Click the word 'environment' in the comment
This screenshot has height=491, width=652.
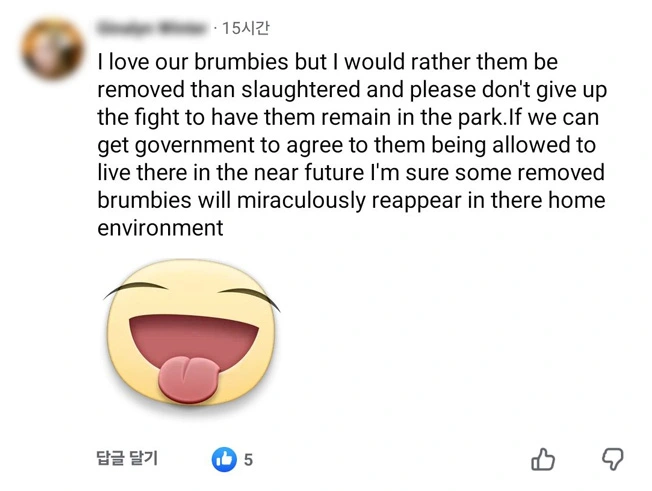(x=160, y=227)
